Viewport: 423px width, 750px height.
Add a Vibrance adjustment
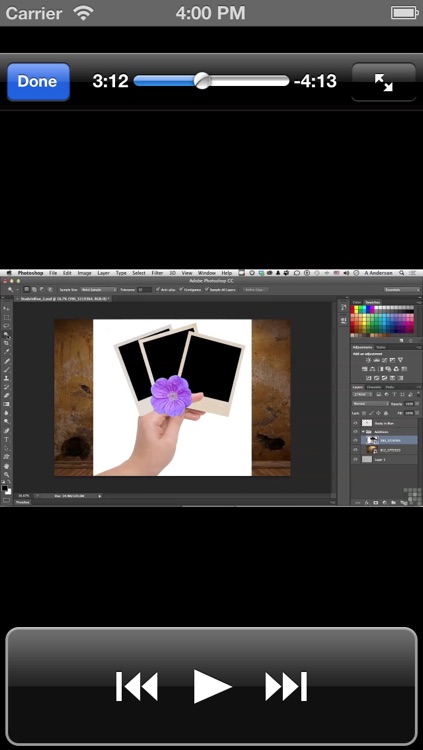click(400, 360)
